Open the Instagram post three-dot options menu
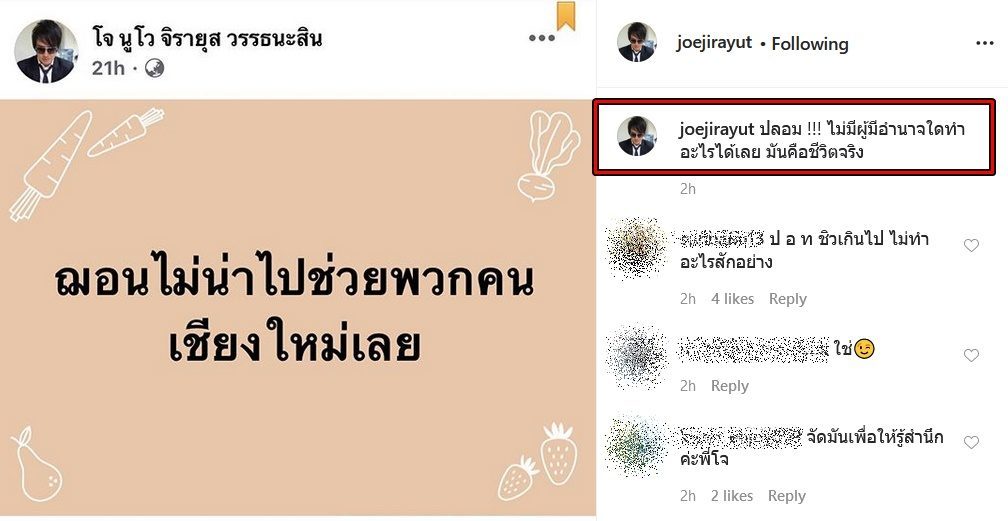This screenshot has width=1008, height=521. [984, 43]
